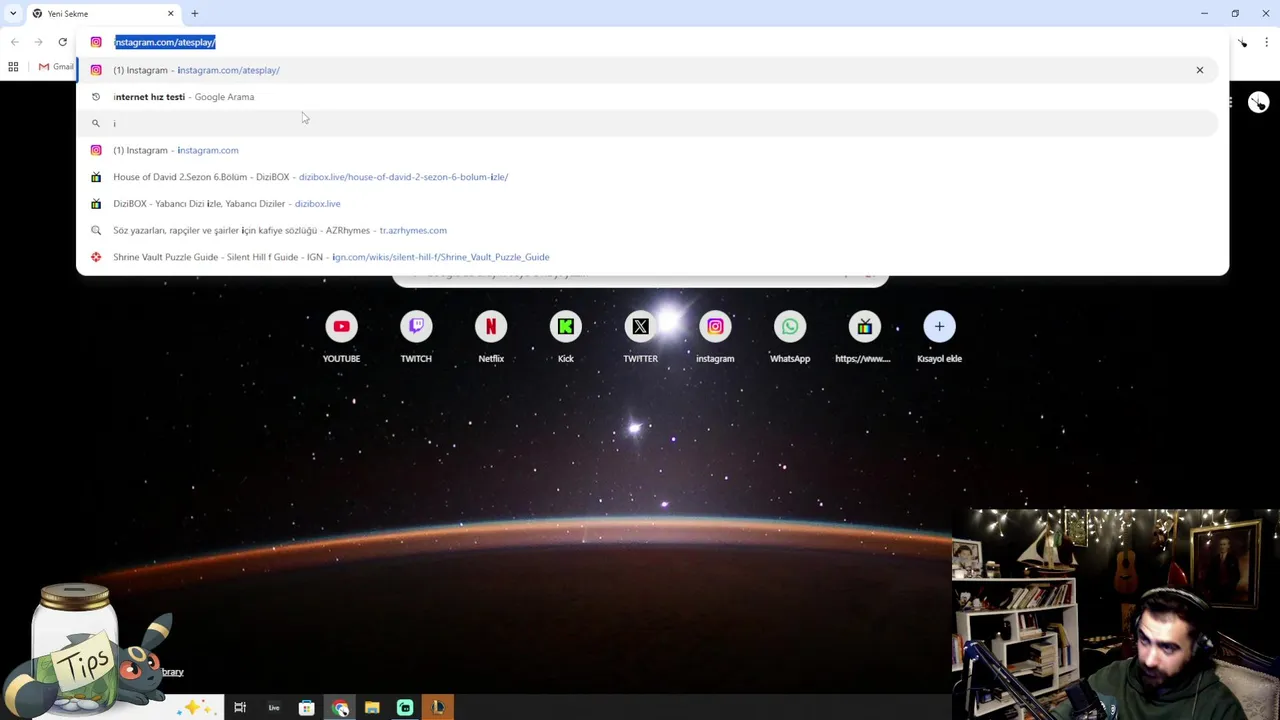Click the round customize button at top right of page
1280x720 pixels.
pyautogui.click(x=1258, y=102)
